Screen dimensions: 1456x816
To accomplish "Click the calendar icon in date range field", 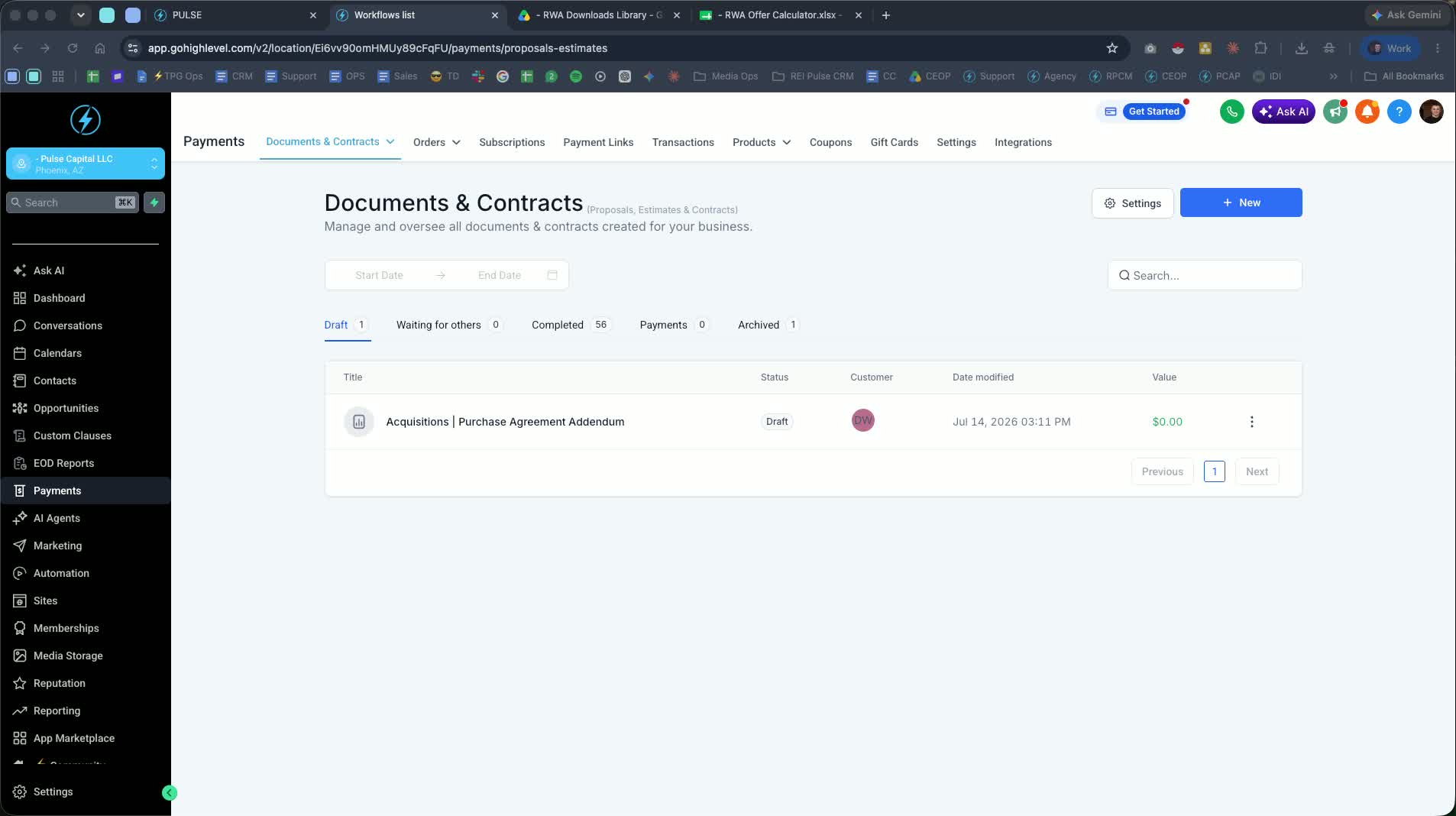I will point(552,275).
